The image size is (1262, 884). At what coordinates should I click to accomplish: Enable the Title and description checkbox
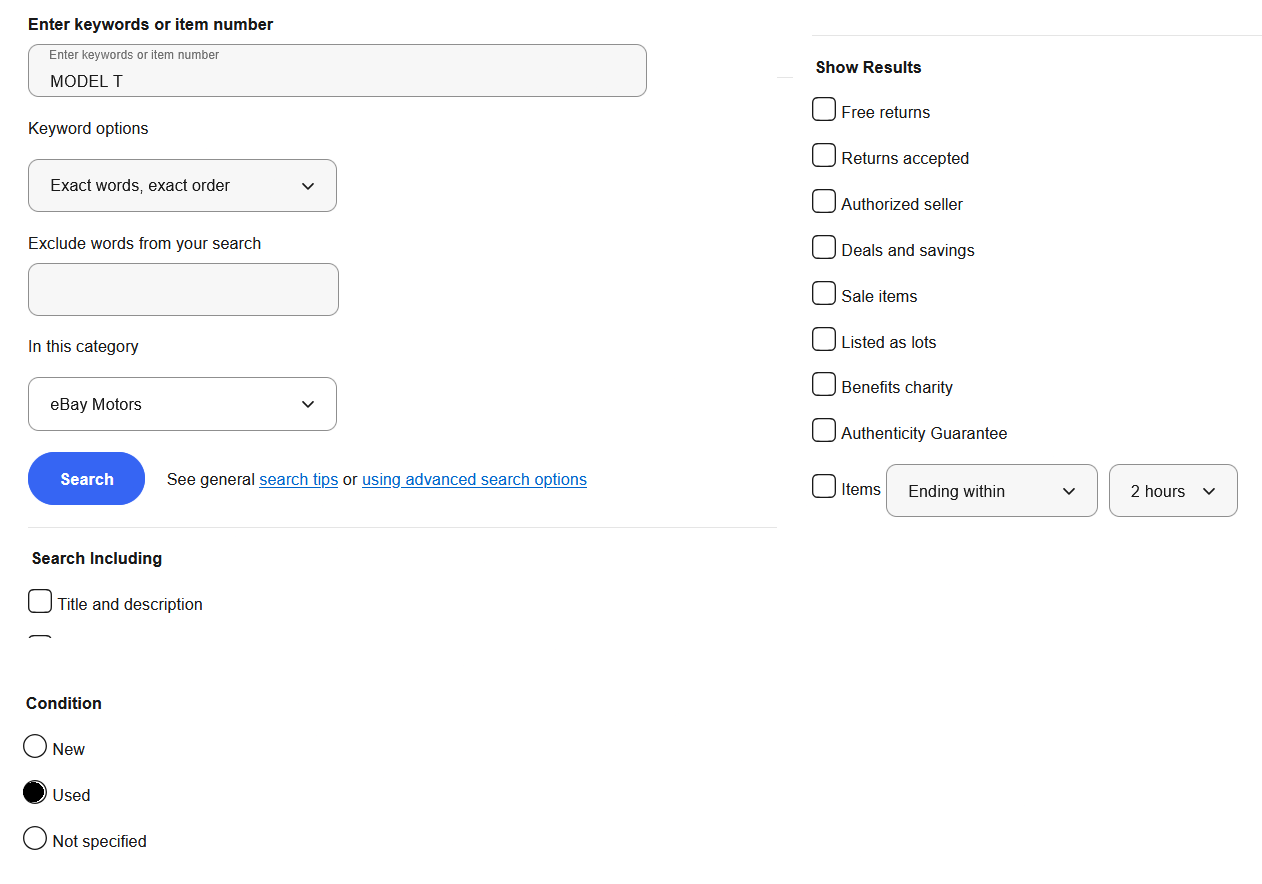coord(40,602)
